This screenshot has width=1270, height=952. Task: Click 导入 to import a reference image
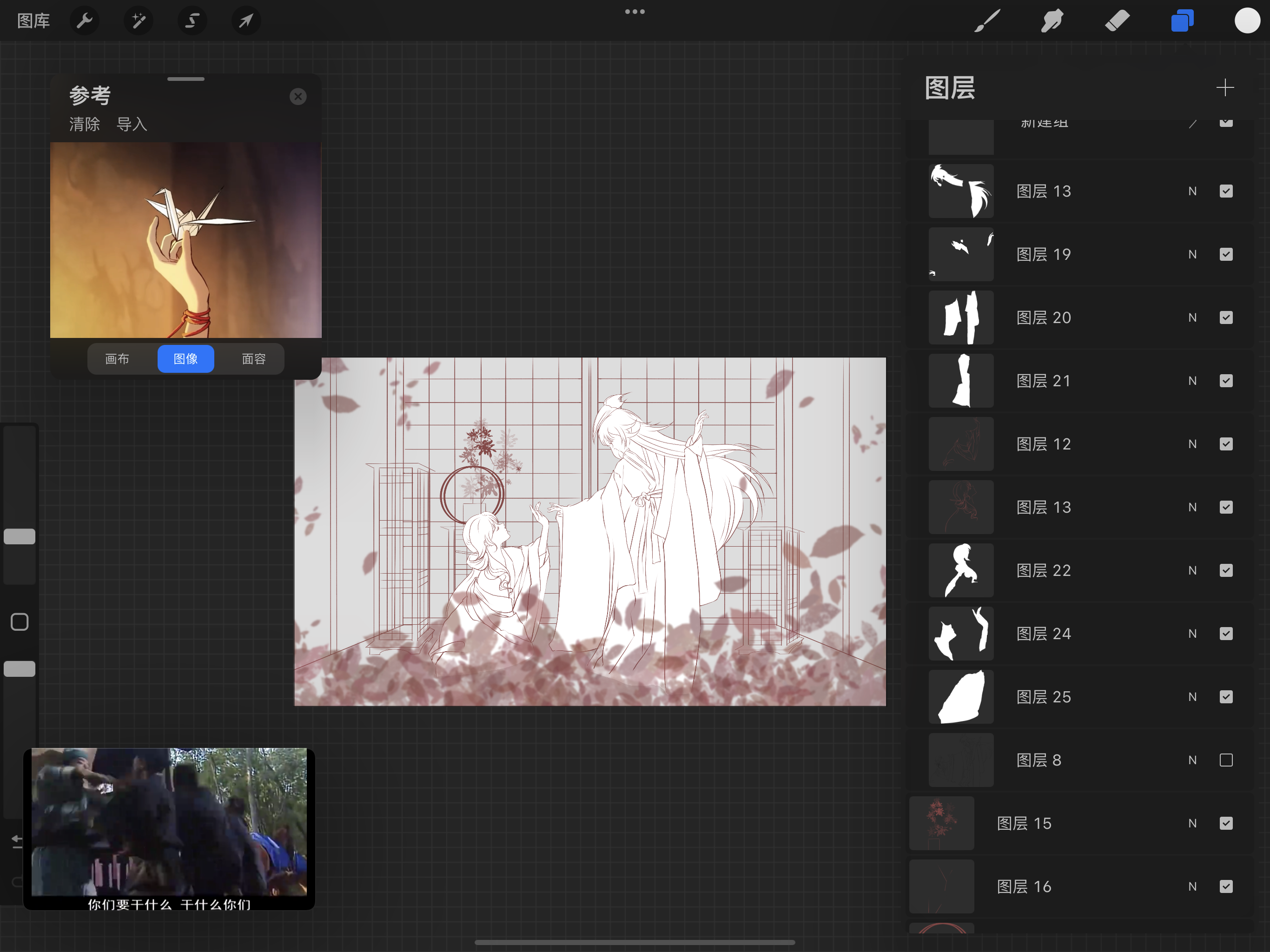point(132,124)
